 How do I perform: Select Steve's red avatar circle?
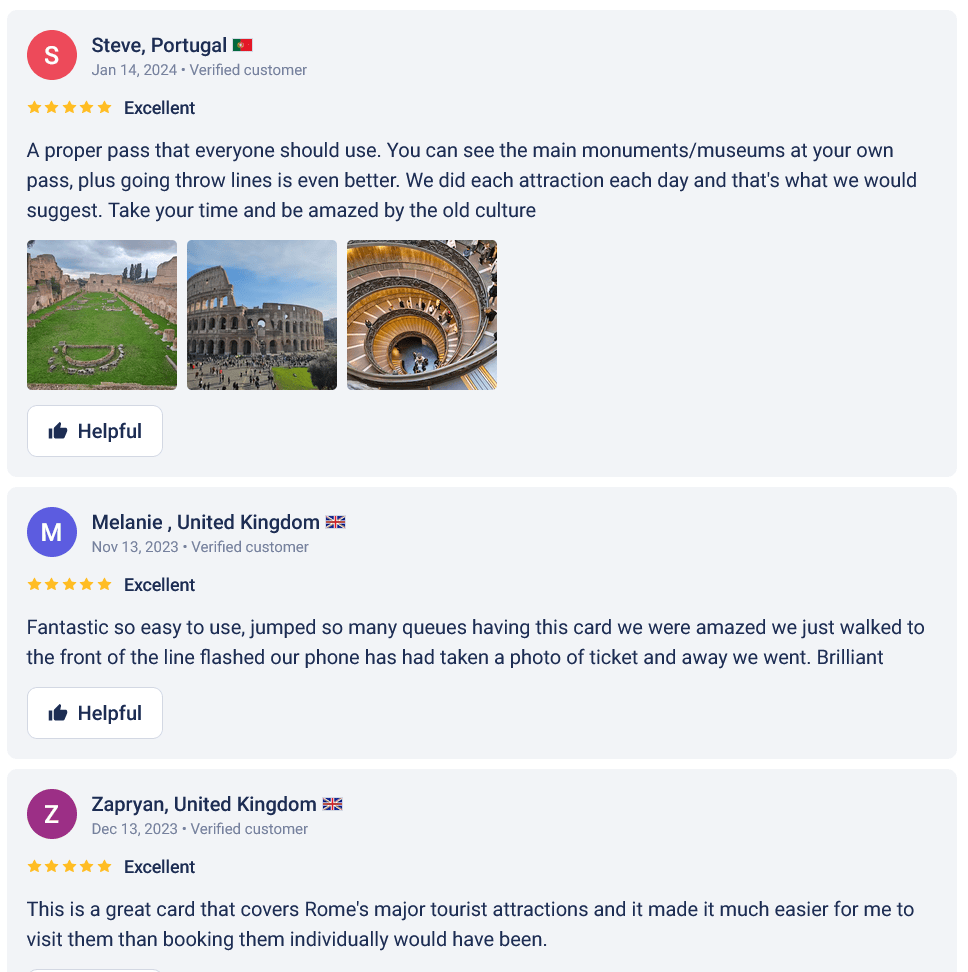coord(52,55)
